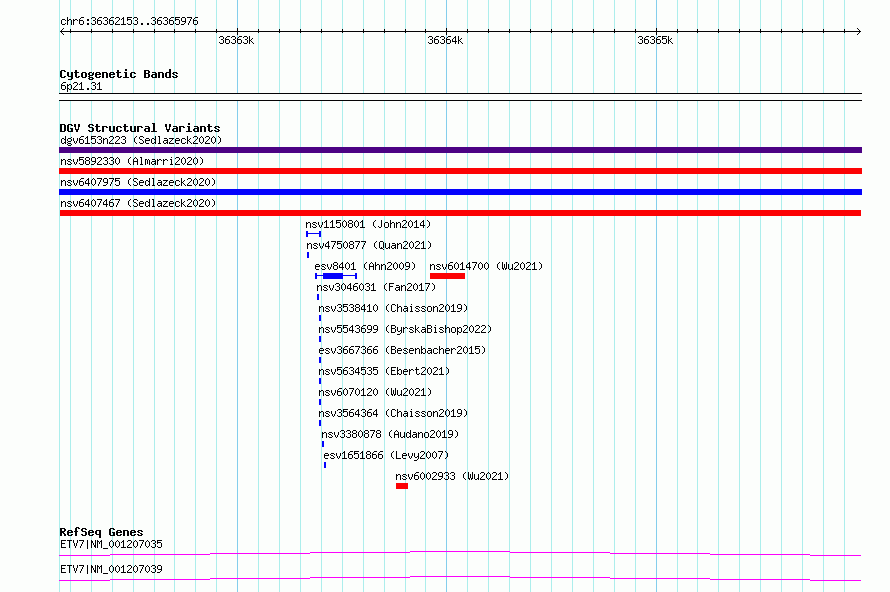Click the ETV7|NM_001207035 gene label
Screen dimensions: 890x592
111,544
